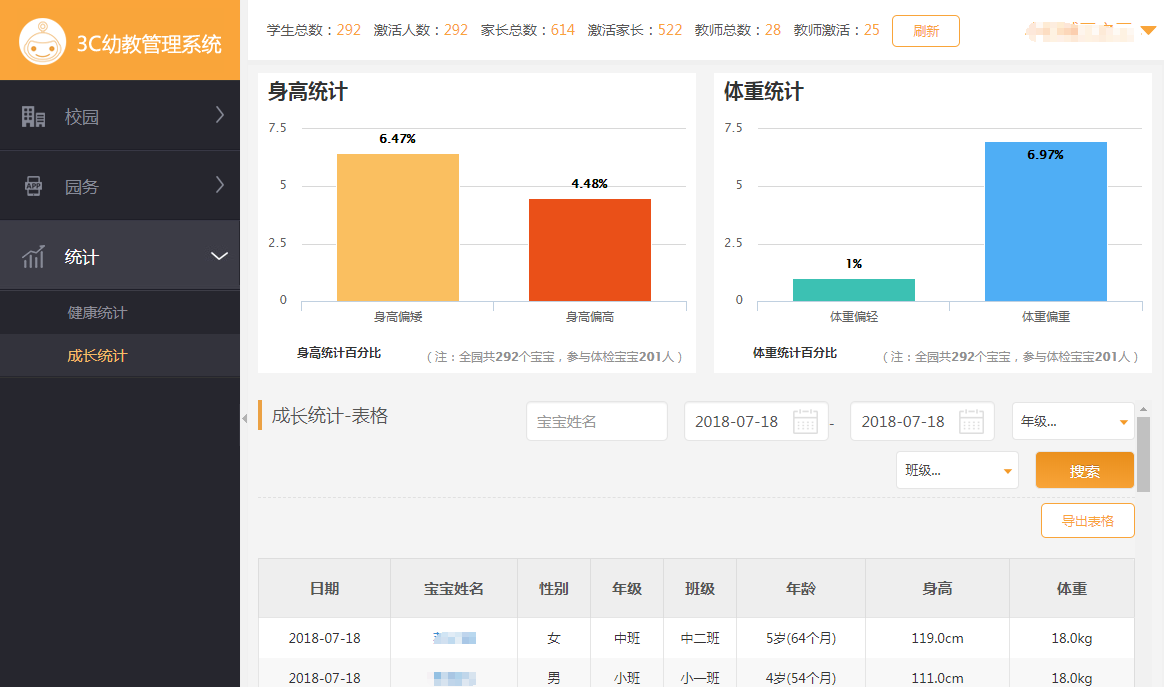Click the 园务 printer icon

point(33,187)
